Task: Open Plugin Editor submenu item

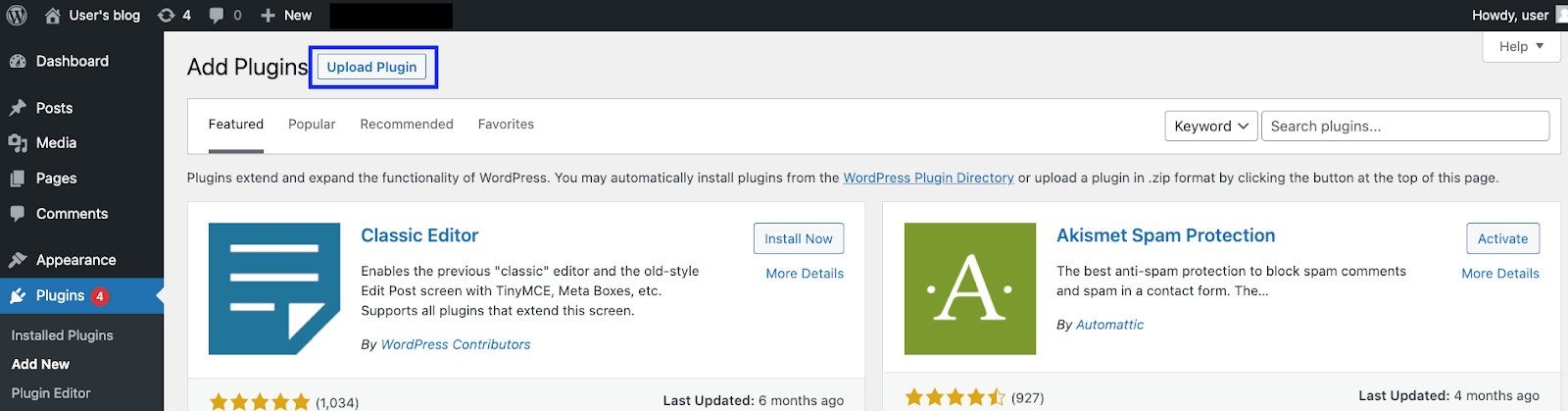Action: pos(51,393)
